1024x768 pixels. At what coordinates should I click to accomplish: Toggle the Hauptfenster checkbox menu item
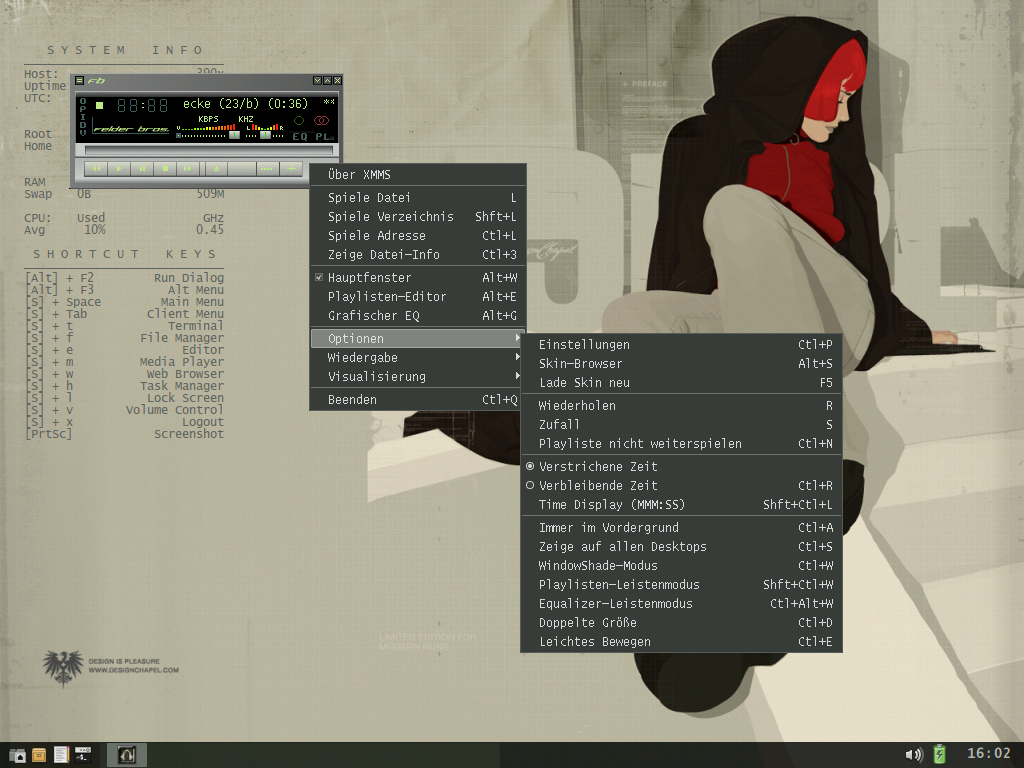click(418, 277)
